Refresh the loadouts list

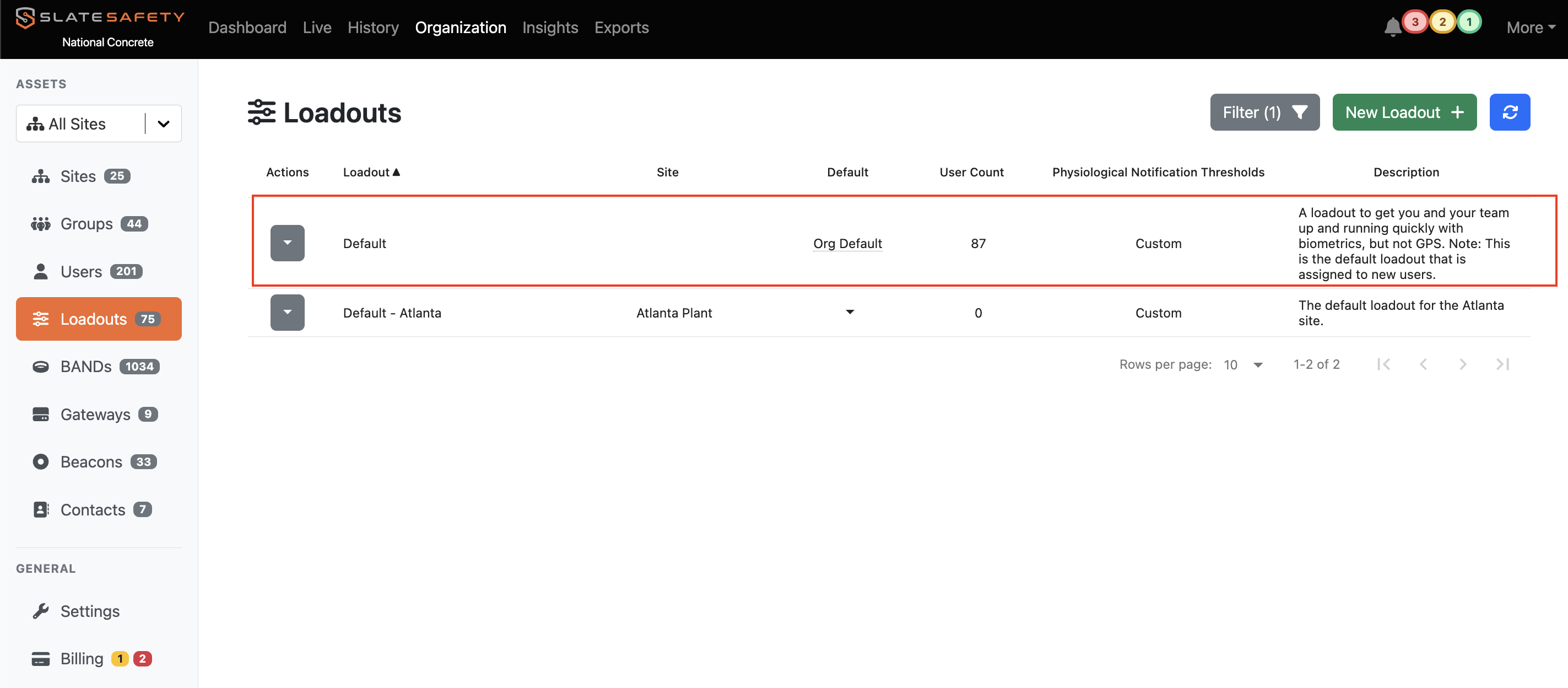pyautogui.click(x=1509, y=112)
